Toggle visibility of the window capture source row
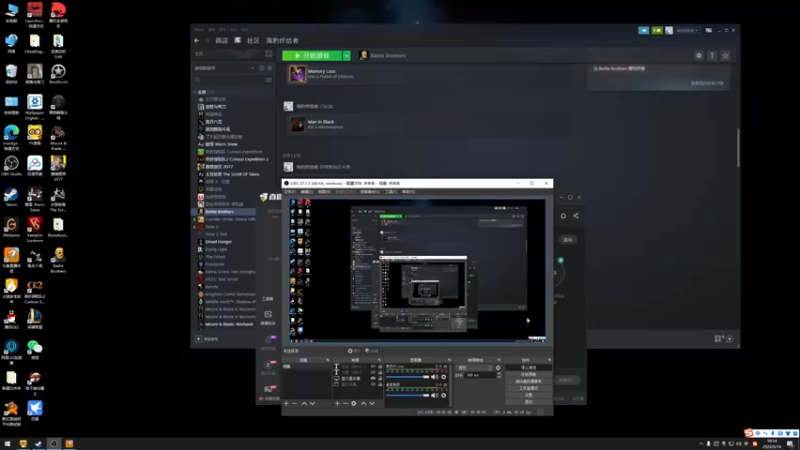 coord(373,384)
